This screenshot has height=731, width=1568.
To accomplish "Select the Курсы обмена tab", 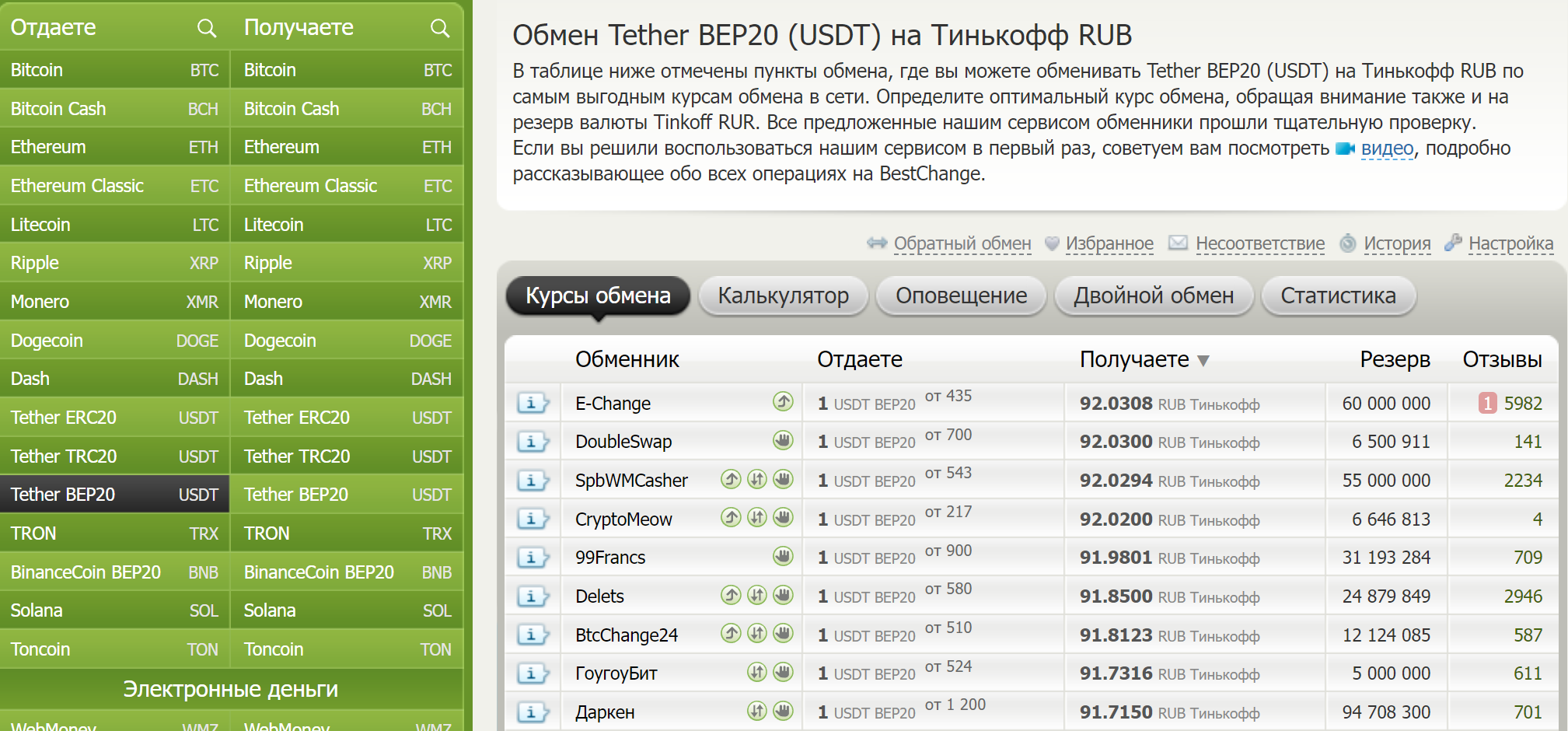I will [x=598, y=296].
